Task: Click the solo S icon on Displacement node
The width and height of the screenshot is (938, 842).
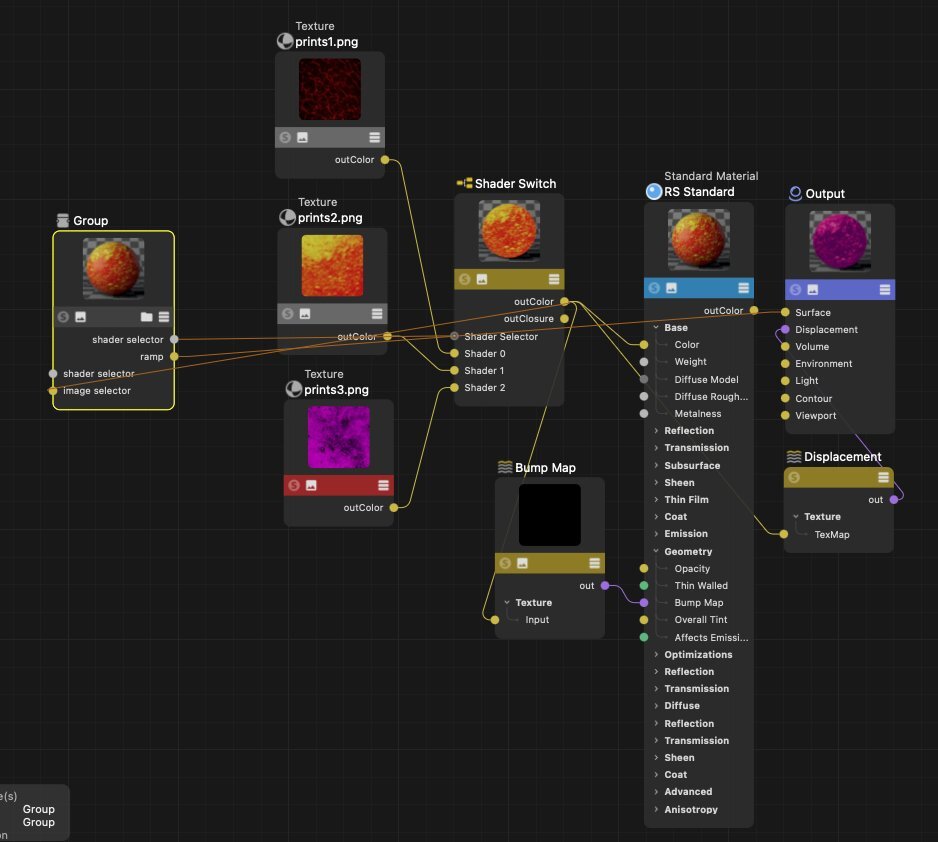Action: pyautogui.click(x=794, y=477)
